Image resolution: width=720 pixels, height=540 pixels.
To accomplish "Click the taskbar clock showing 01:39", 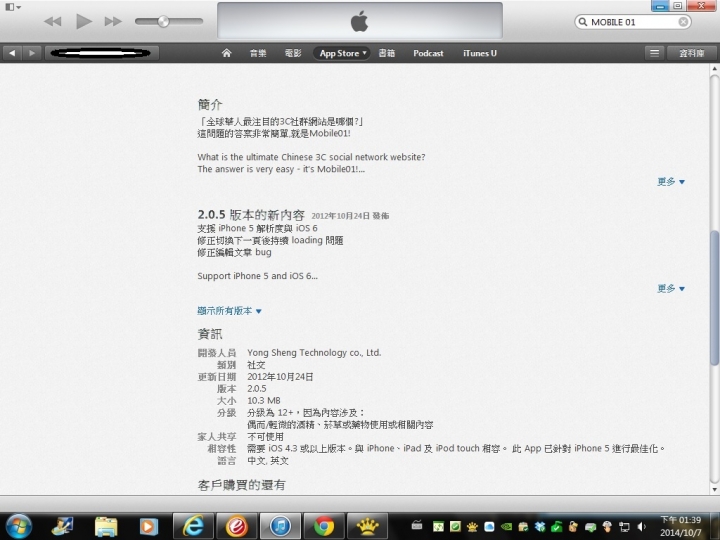I will (x=681, y=526).
